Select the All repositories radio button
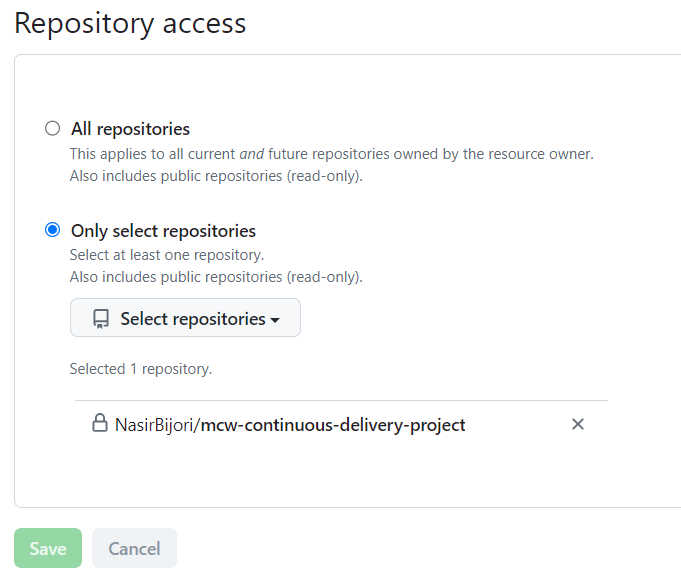 pos(53,129)
